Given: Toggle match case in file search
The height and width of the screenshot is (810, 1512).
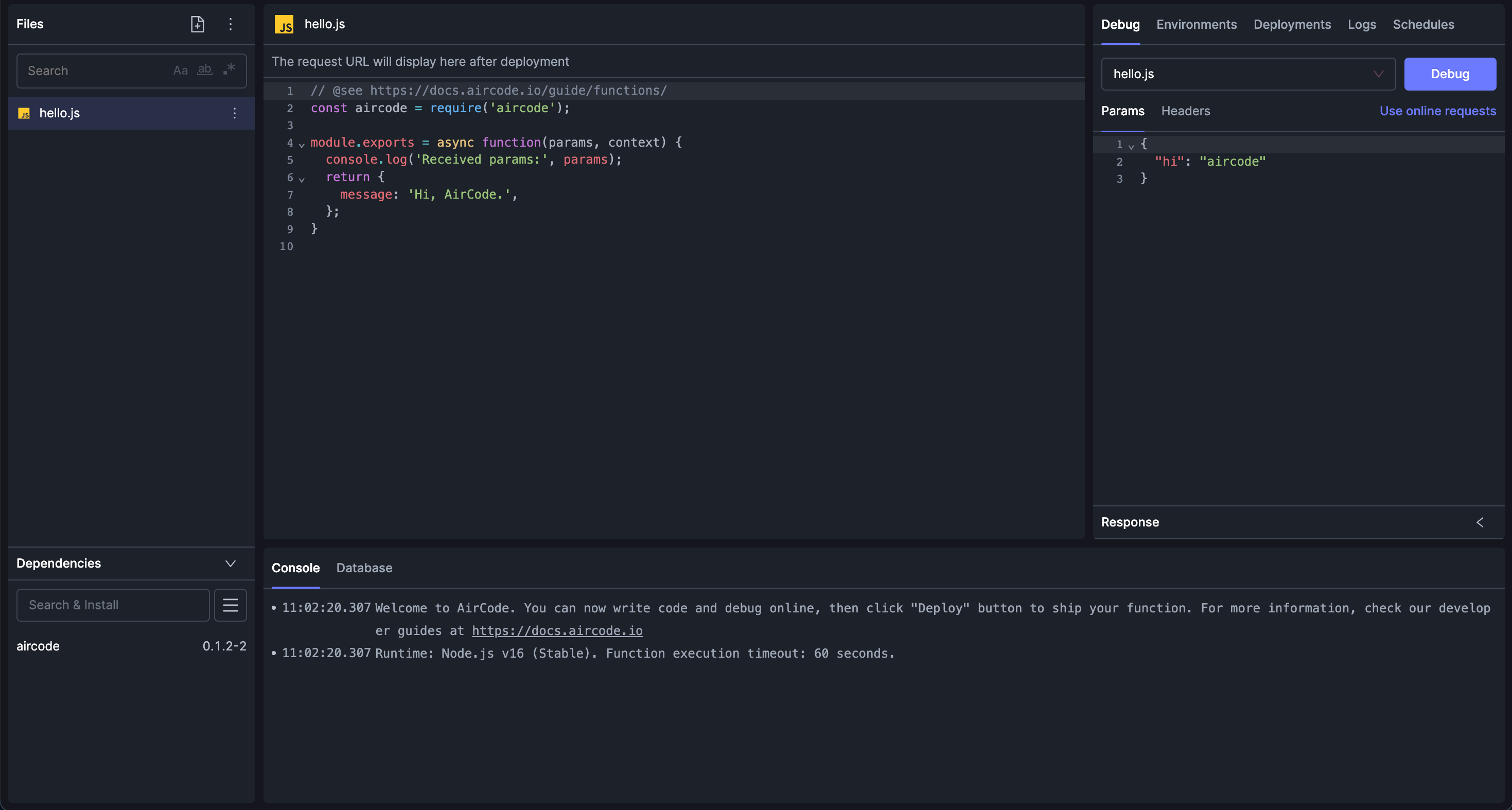Looking at the screenshot, I should click(180, 71).
